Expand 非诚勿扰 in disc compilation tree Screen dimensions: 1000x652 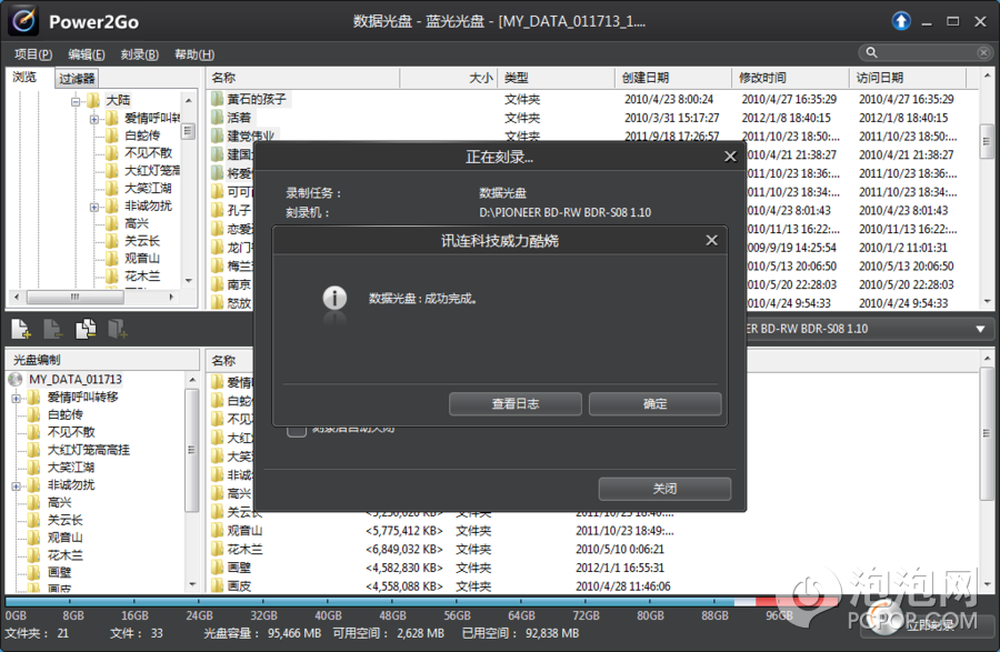(x=16, y=486)
